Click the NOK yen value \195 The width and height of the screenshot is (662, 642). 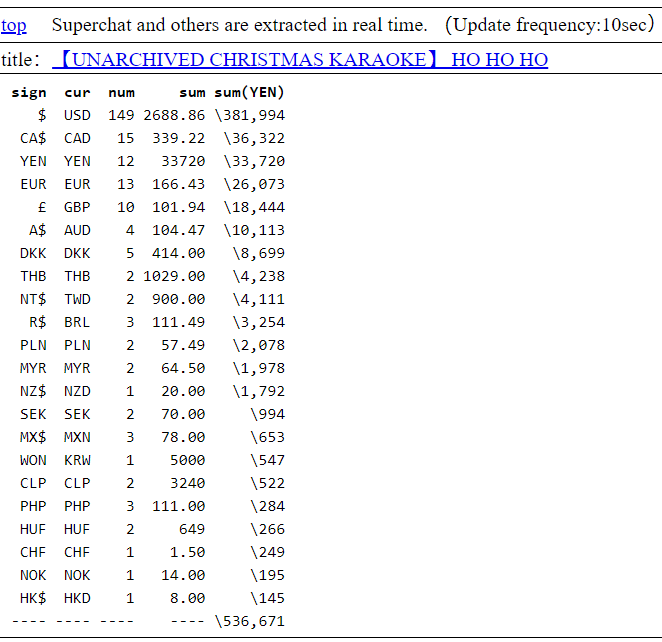pyautogui.click(x=267, y=575)
